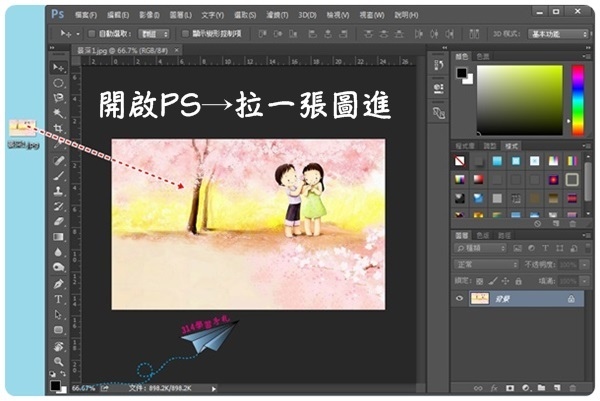Delete layer with trash icon
Viewport: 600px width, 401px height.
(573, 388)
